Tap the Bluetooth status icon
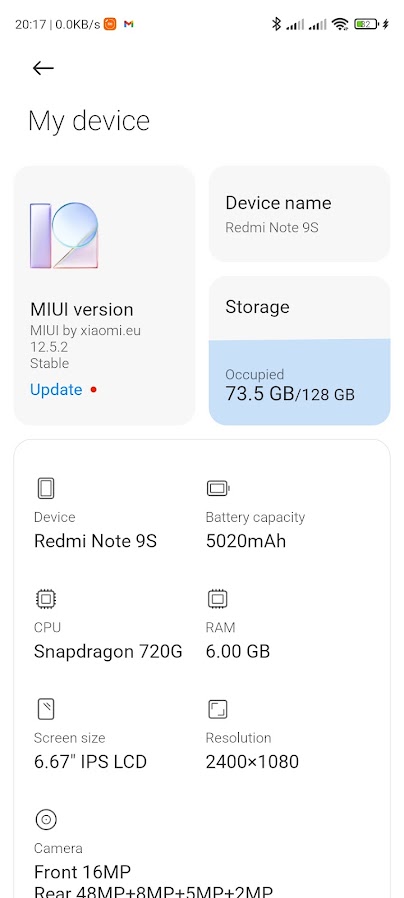 276,24
